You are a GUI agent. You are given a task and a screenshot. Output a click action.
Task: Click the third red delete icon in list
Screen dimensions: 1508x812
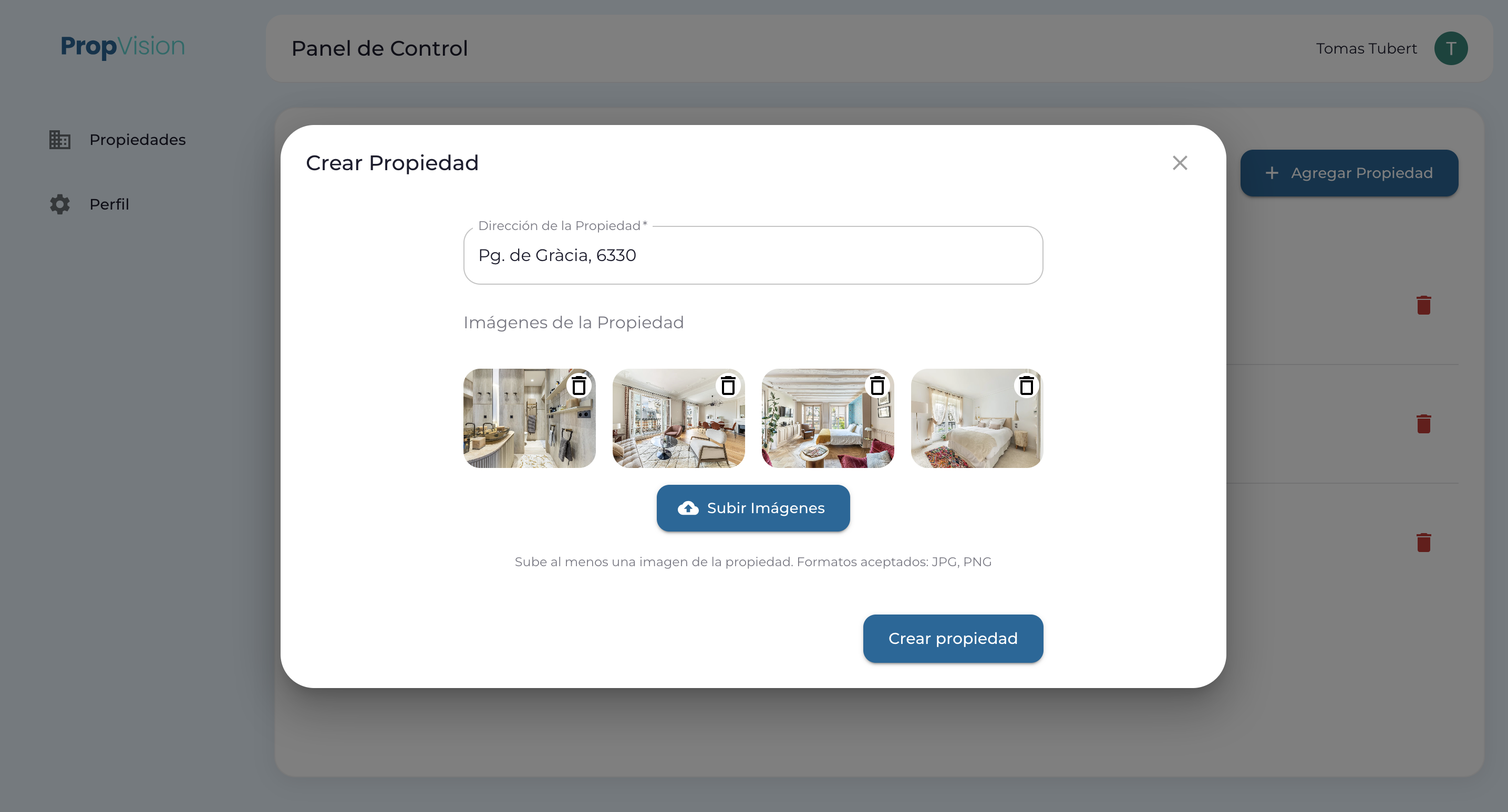[x=1424, y=543]
